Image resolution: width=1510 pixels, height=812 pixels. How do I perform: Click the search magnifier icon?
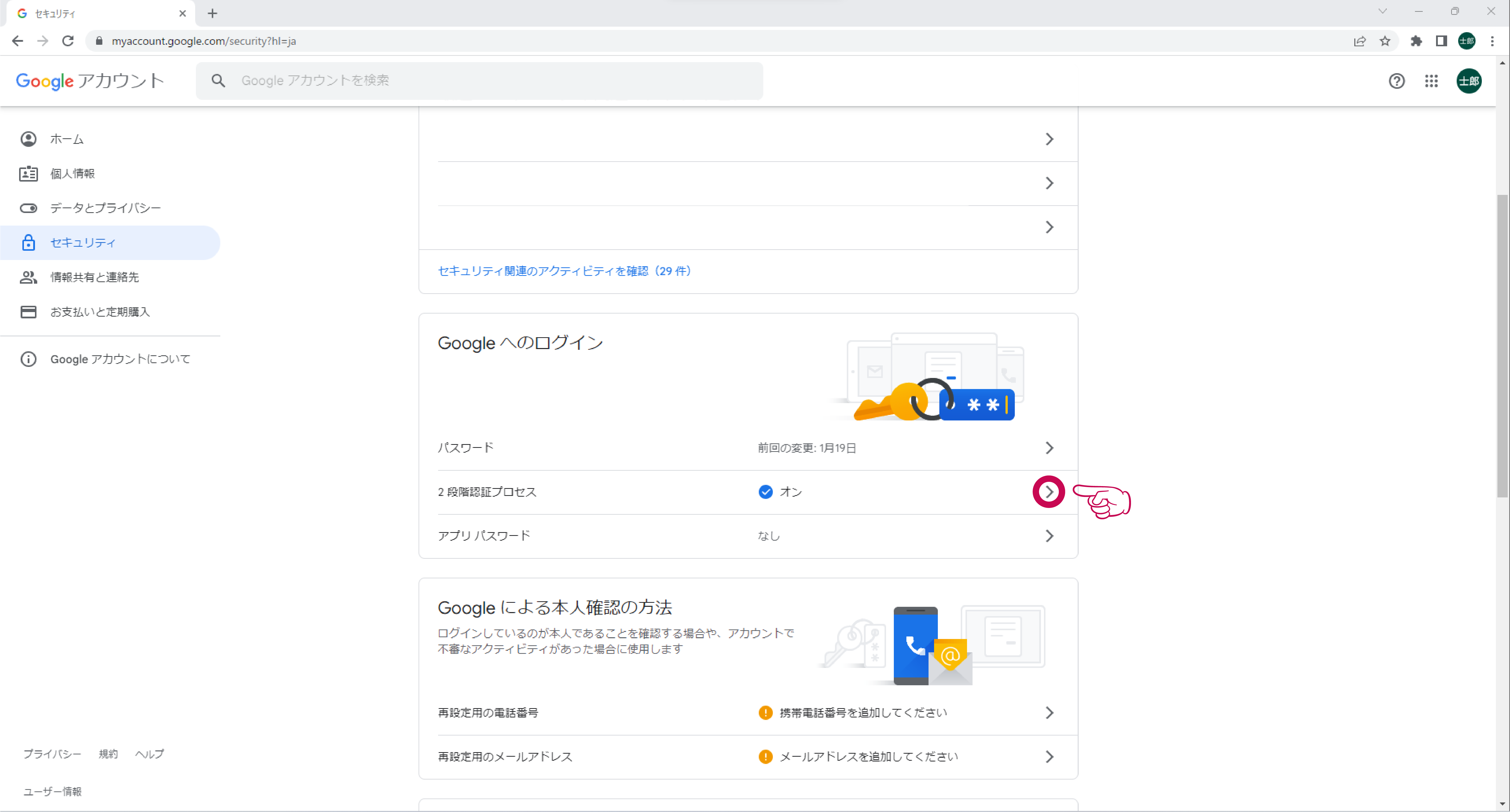pyautogui.click(x=218, y=81)
